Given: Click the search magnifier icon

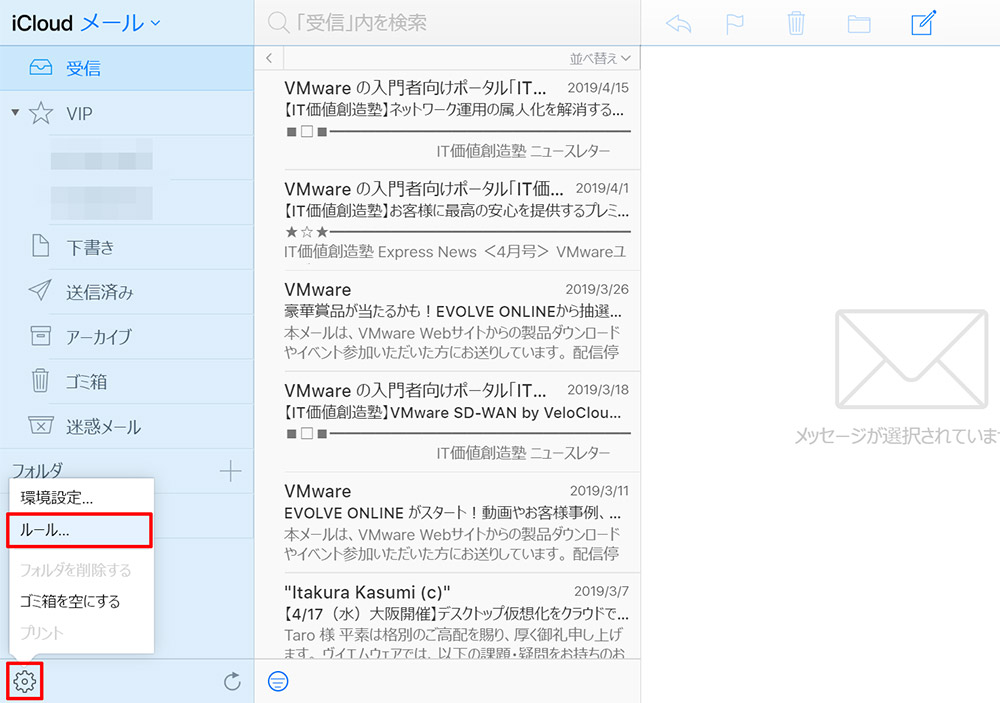Looking at the screenshot, I should coord(278,23).
